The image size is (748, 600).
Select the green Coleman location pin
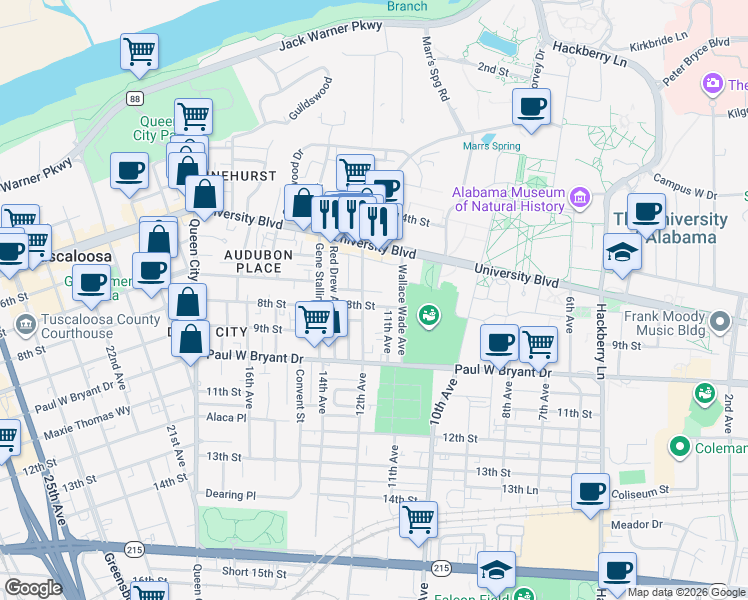680,447
